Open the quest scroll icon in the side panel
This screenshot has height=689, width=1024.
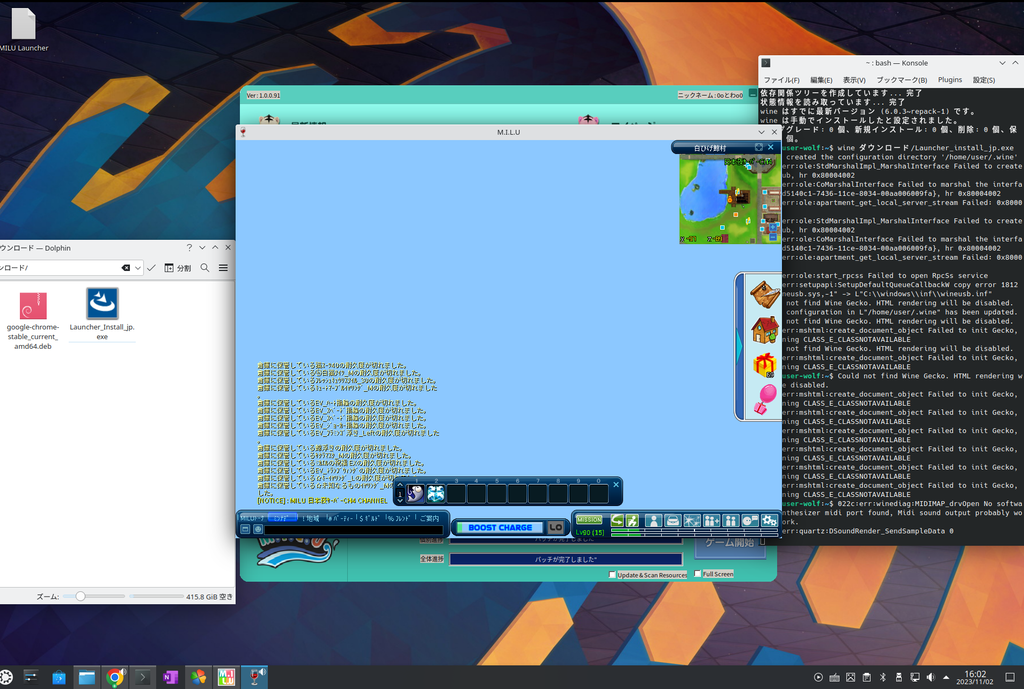click(x=764, y=294)
